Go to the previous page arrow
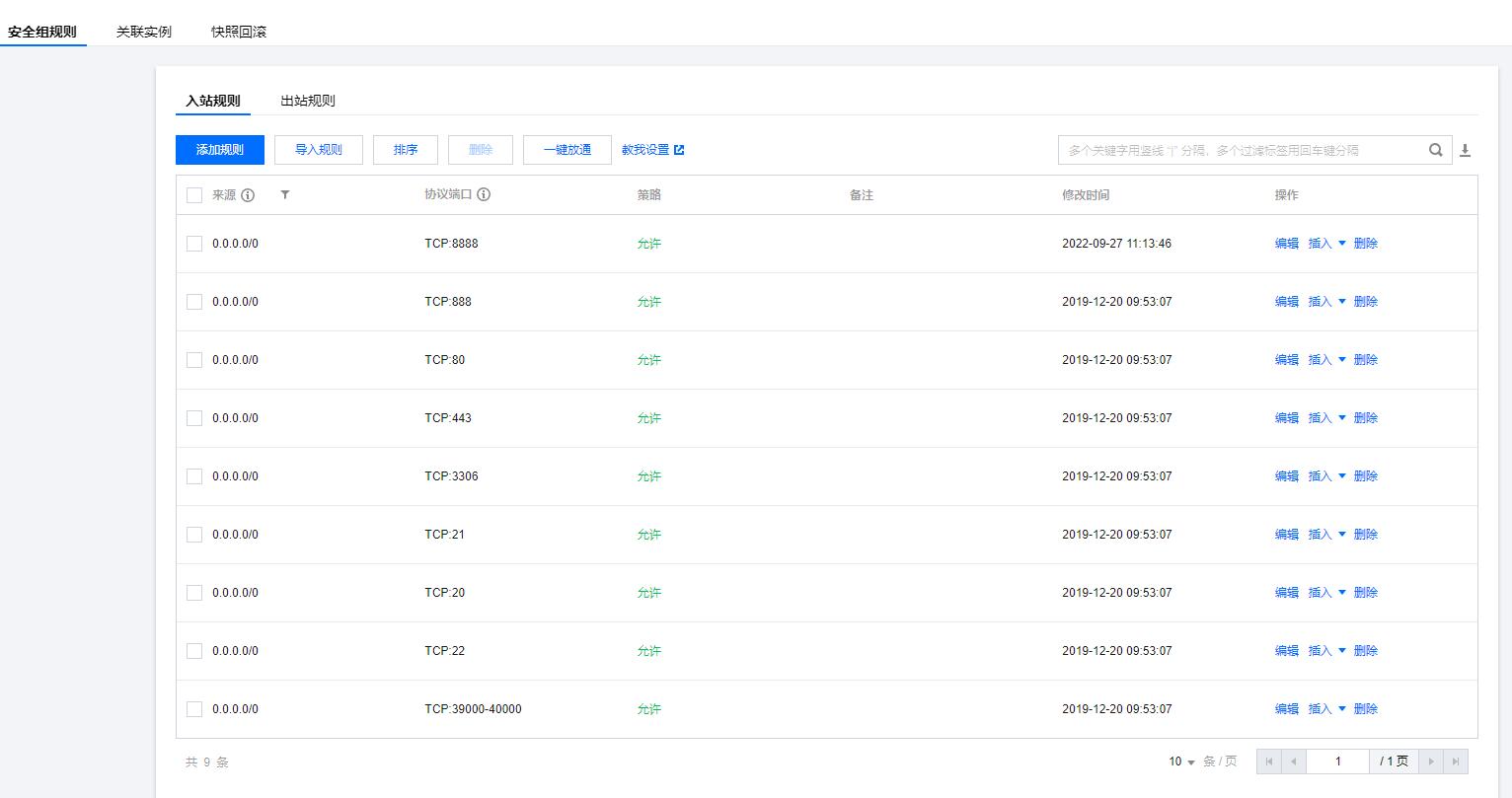Viewport: 1512px width, 798px height. 1293,762
